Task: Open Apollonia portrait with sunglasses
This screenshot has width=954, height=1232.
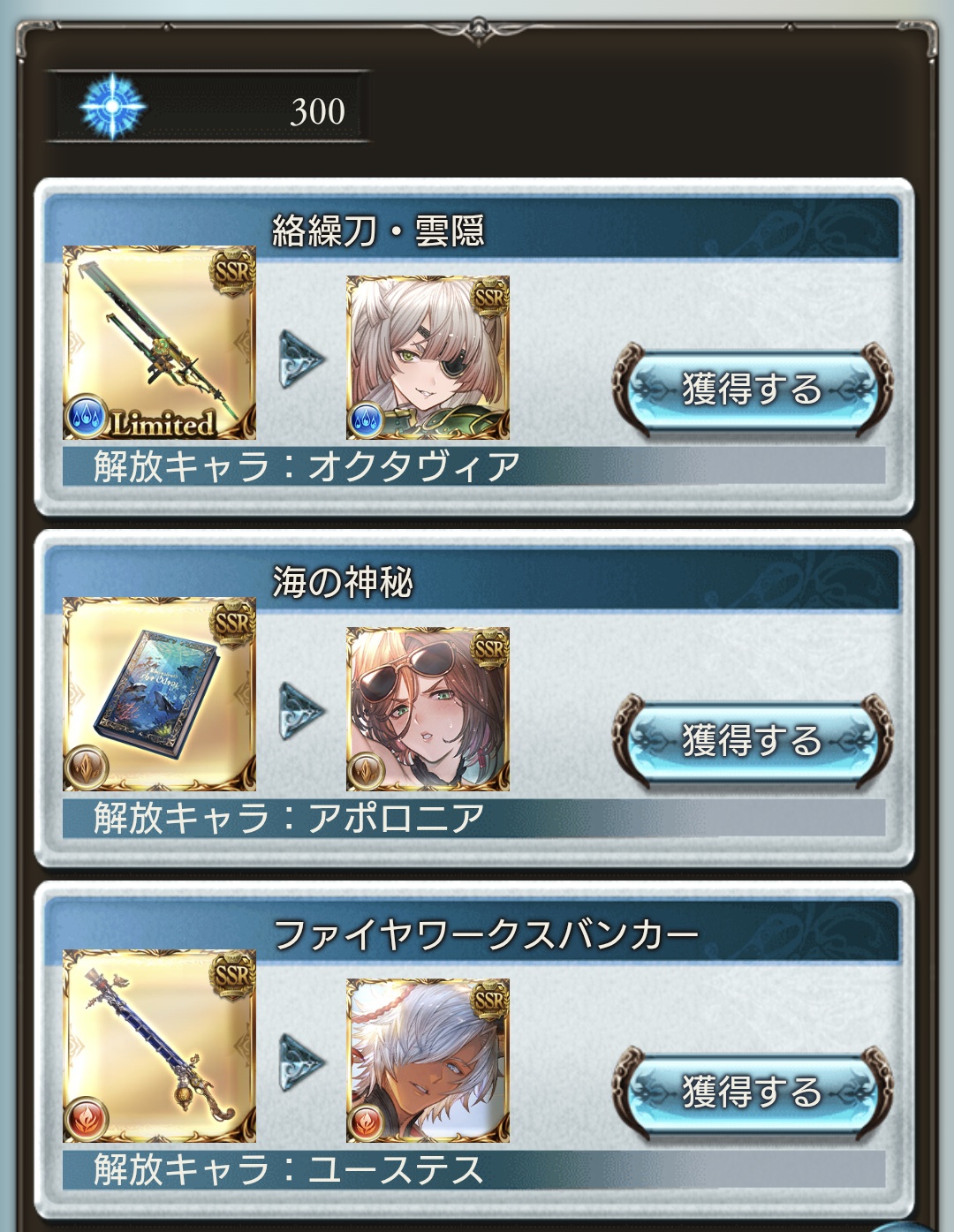Action: pos(428,709)
